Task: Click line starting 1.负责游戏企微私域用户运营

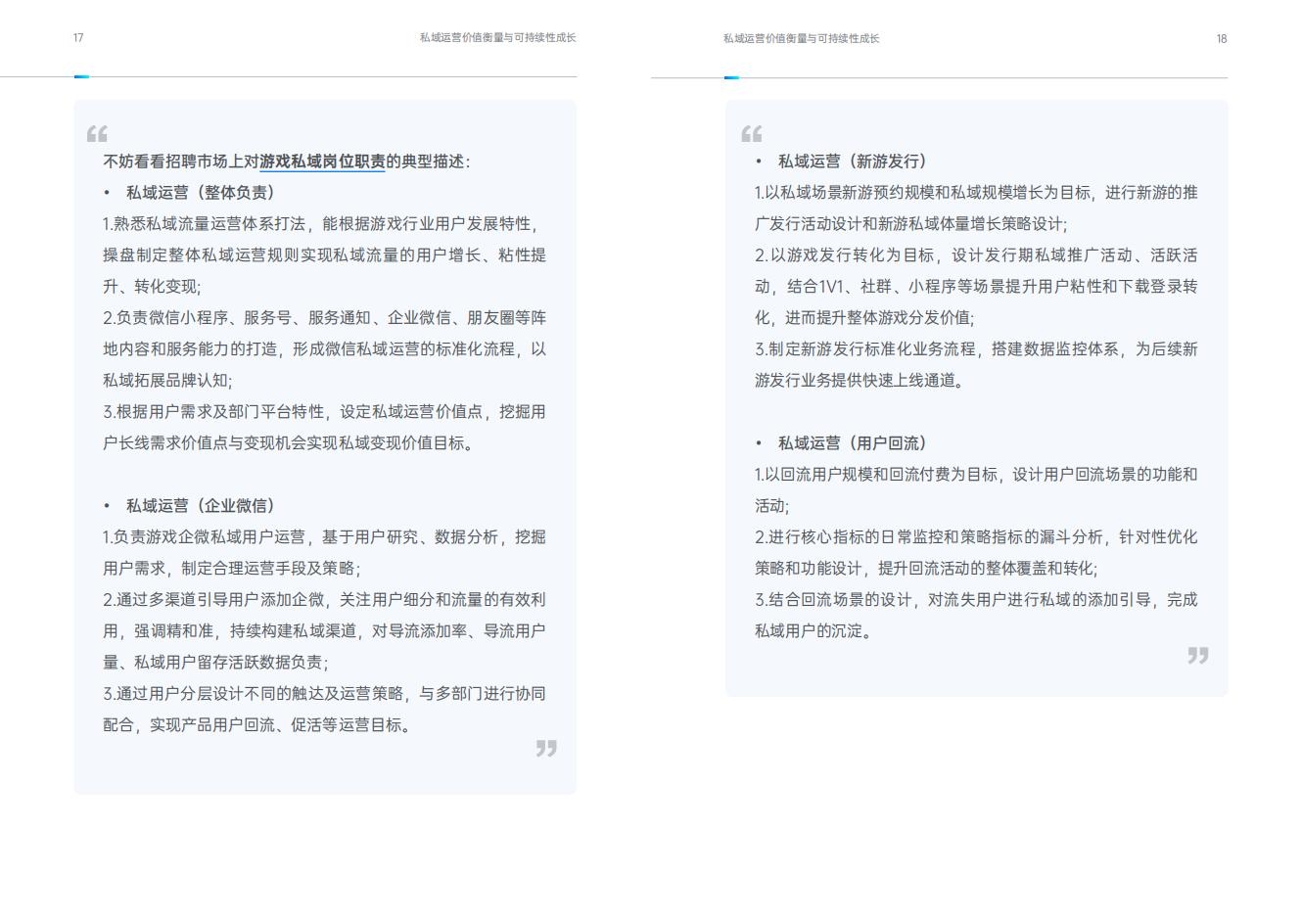Action: [x=324, y=537]
